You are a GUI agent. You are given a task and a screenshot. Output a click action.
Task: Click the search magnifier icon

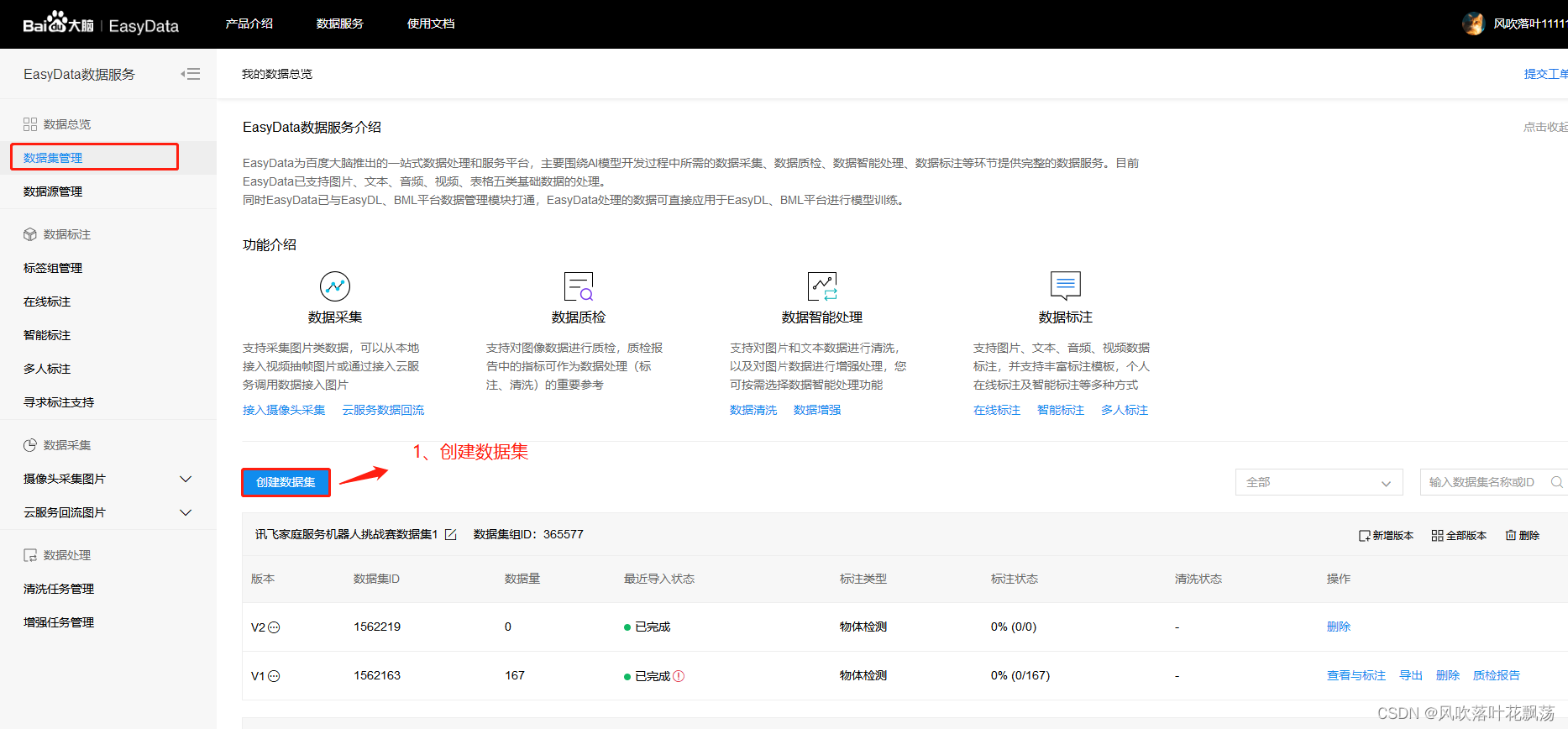tap(1557, 482)
